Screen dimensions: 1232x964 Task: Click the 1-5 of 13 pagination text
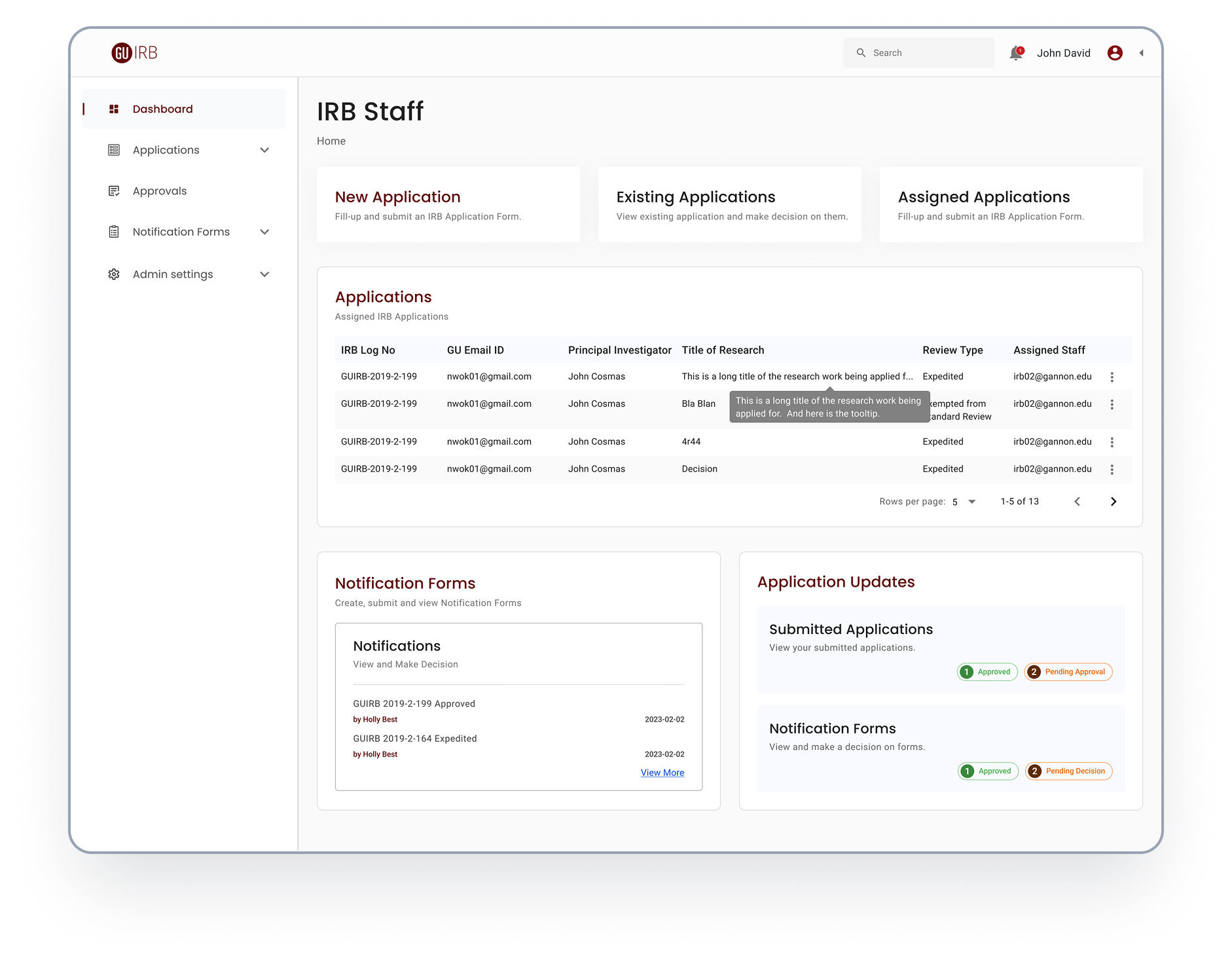coord(1019,502)
